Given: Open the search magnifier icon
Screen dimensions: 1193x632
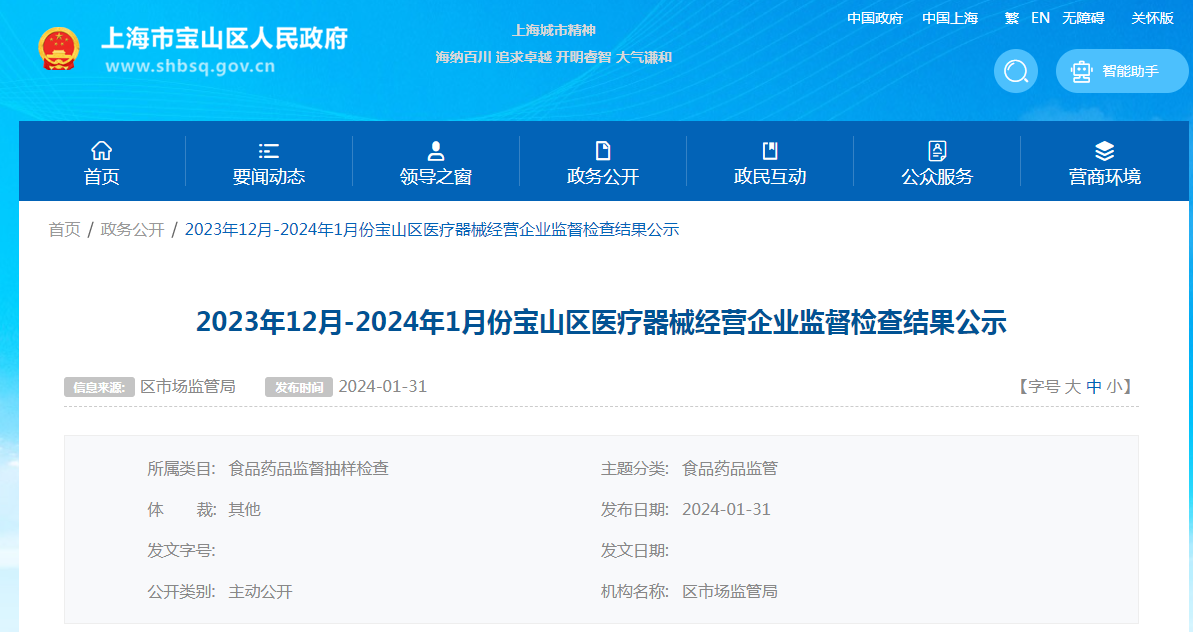Looking at the screenshot, I should [1016, 71].
